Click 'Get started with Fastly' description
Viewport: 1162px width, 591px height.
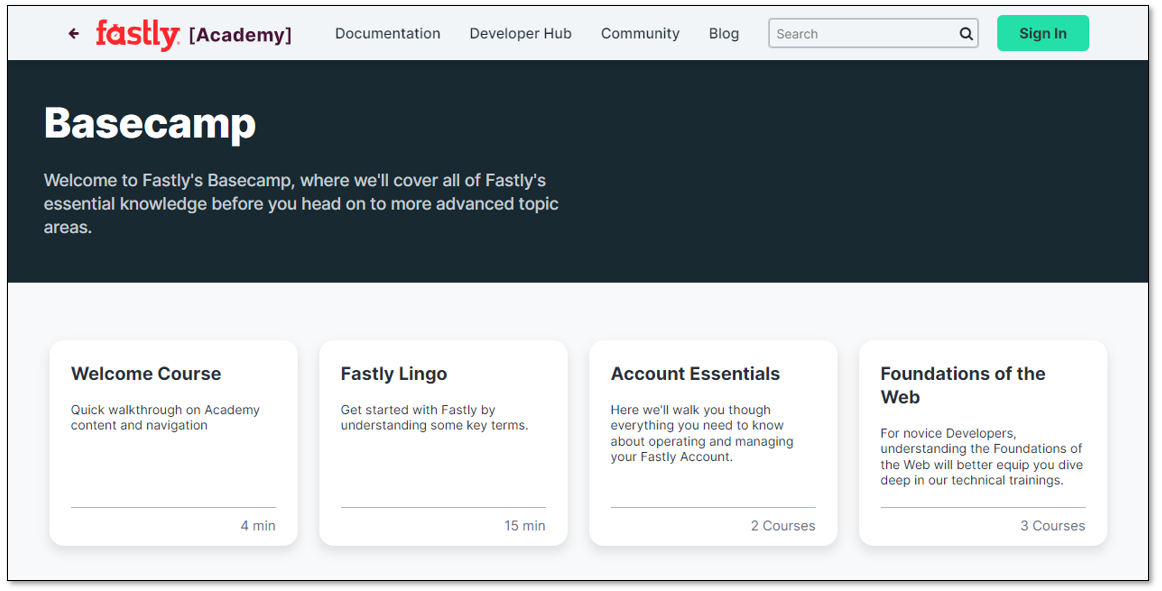click(434, 417)
